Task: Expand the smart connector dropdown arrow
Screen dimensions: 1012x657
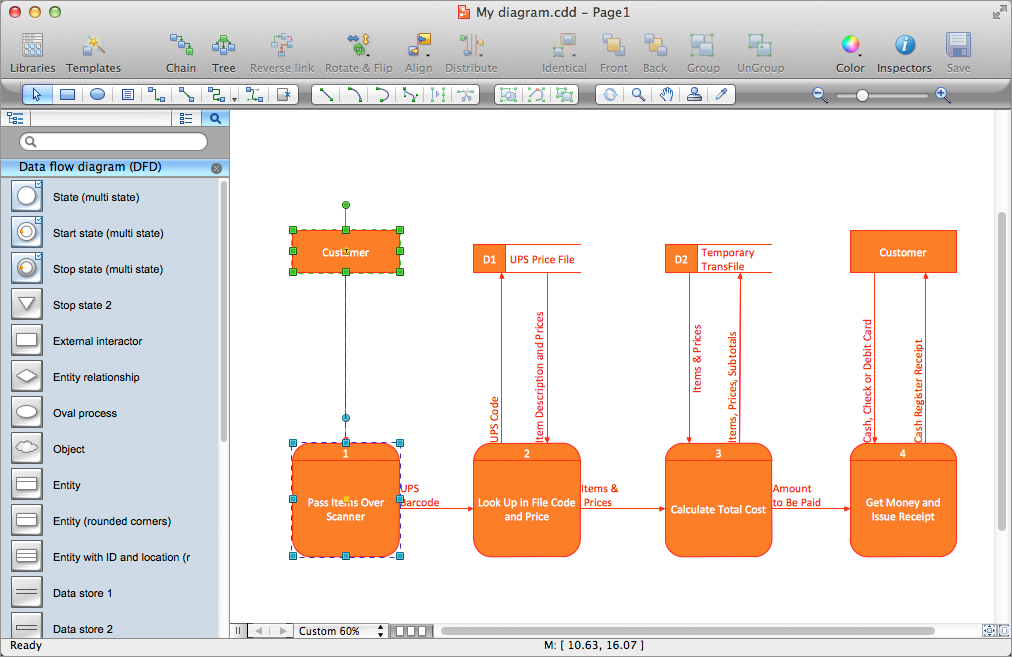Action: 234,98
